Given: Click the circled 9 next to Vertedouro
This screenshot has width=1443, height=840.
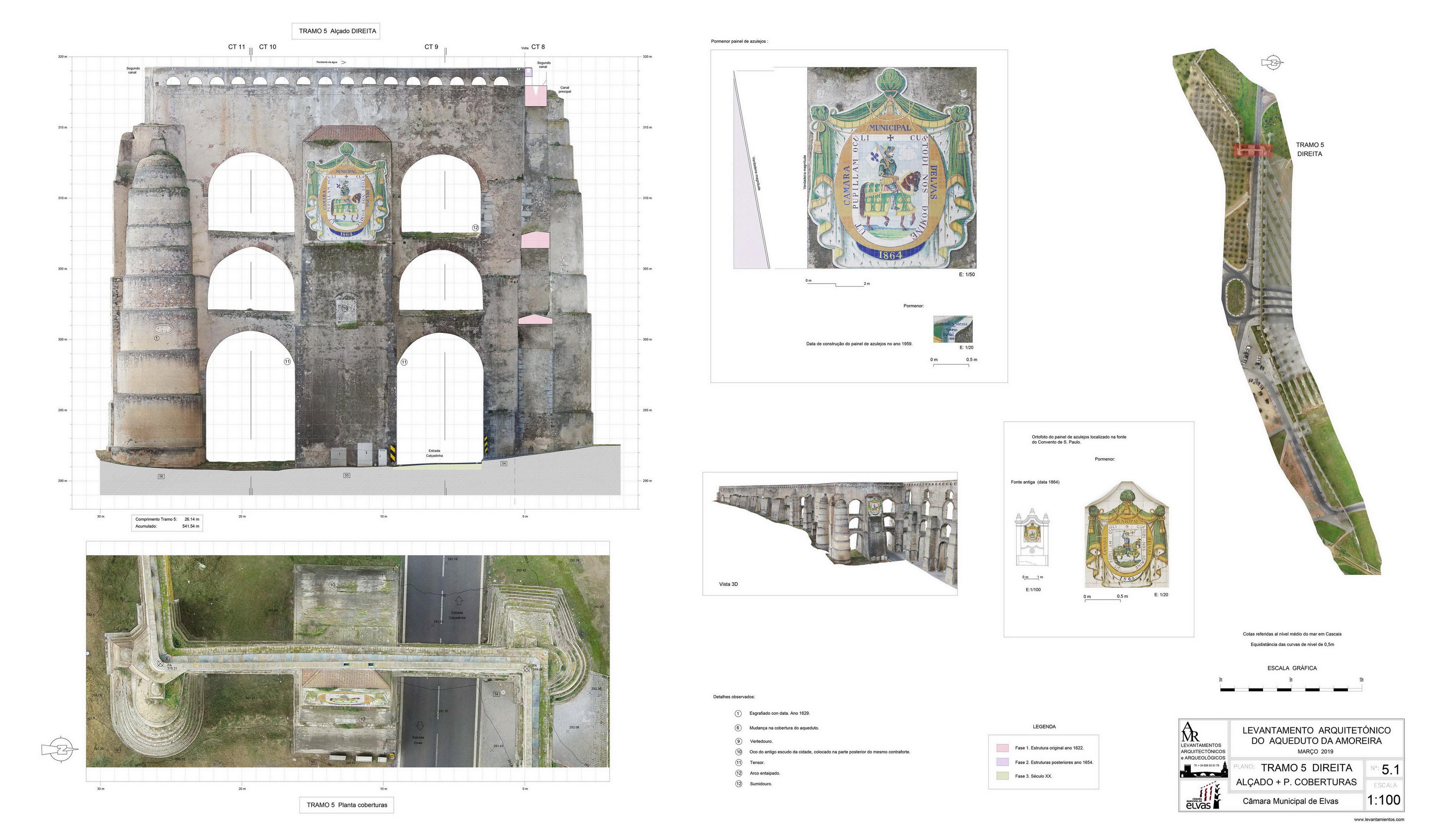Looking at the screenshot, I should point(738,741).
